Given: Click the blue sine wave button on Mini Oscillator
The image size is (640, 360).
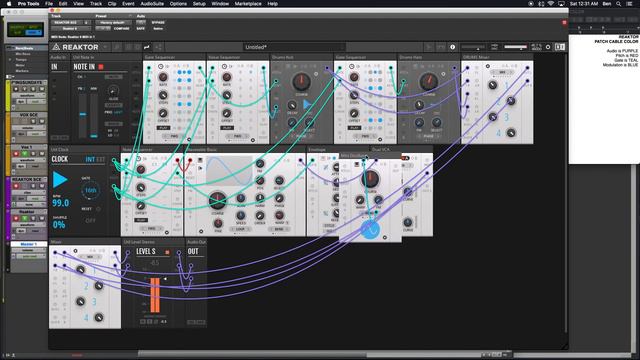Looking at the screenshot, I should [x=370, y=230].
